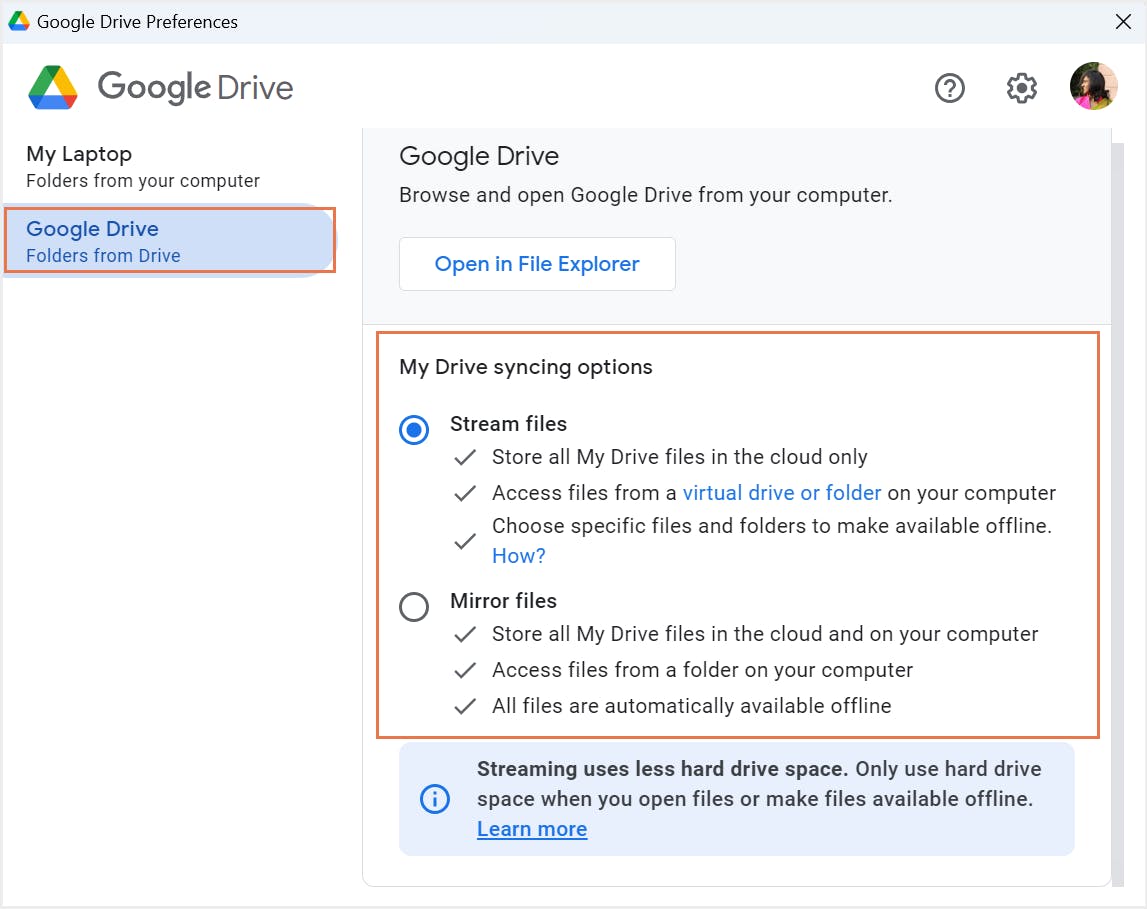Select the Mirror files radio button
The width and height of the screenshot is (1147, 909).
click(x=414, y=606)
